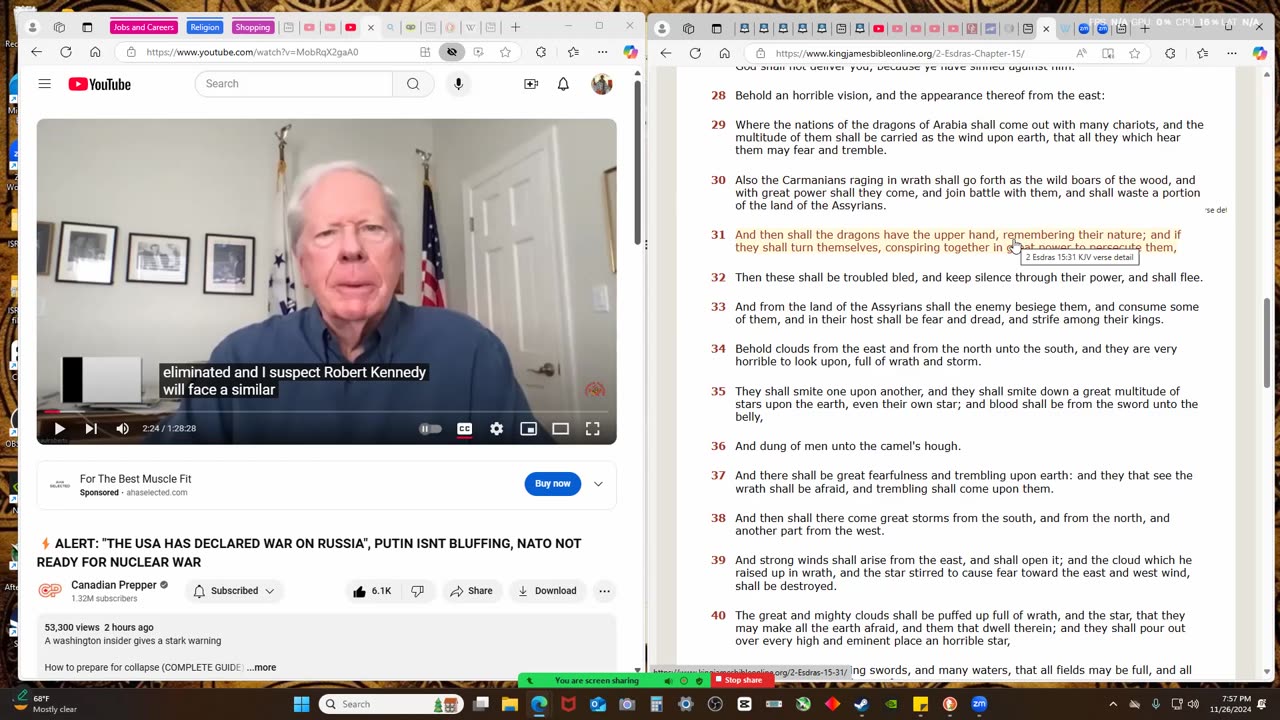Open new tab in YouTube browser window

tap(516, 27)
